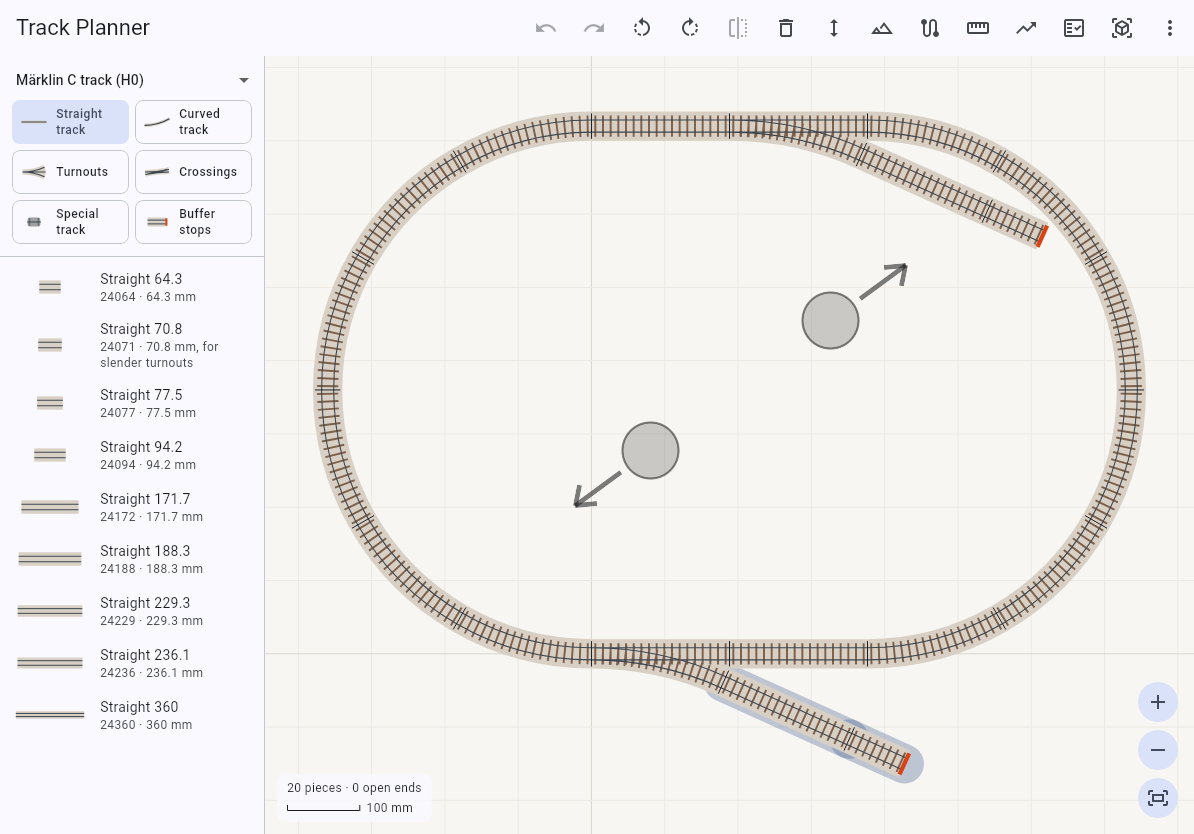
Task: Click the upper-right gray circle handle
Action: (x=831, y=321)
